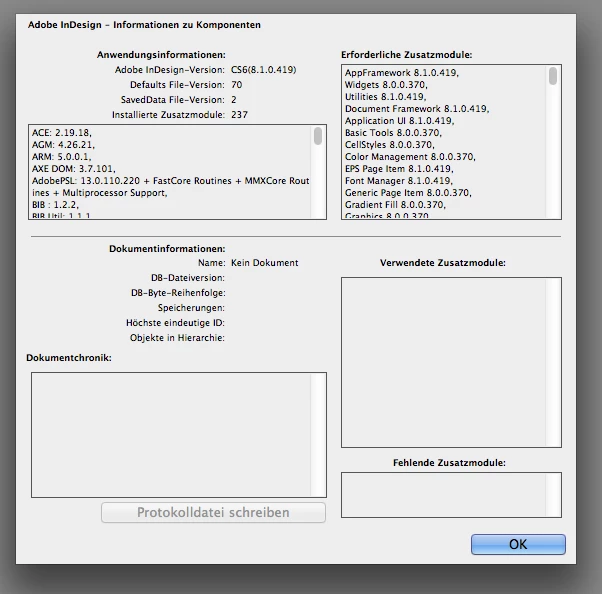Image resolution: width=602 pixels, height=594 pixels.
Task: Click the 'Adobe InDesign-Version:' label
Action: pos(170,69)
